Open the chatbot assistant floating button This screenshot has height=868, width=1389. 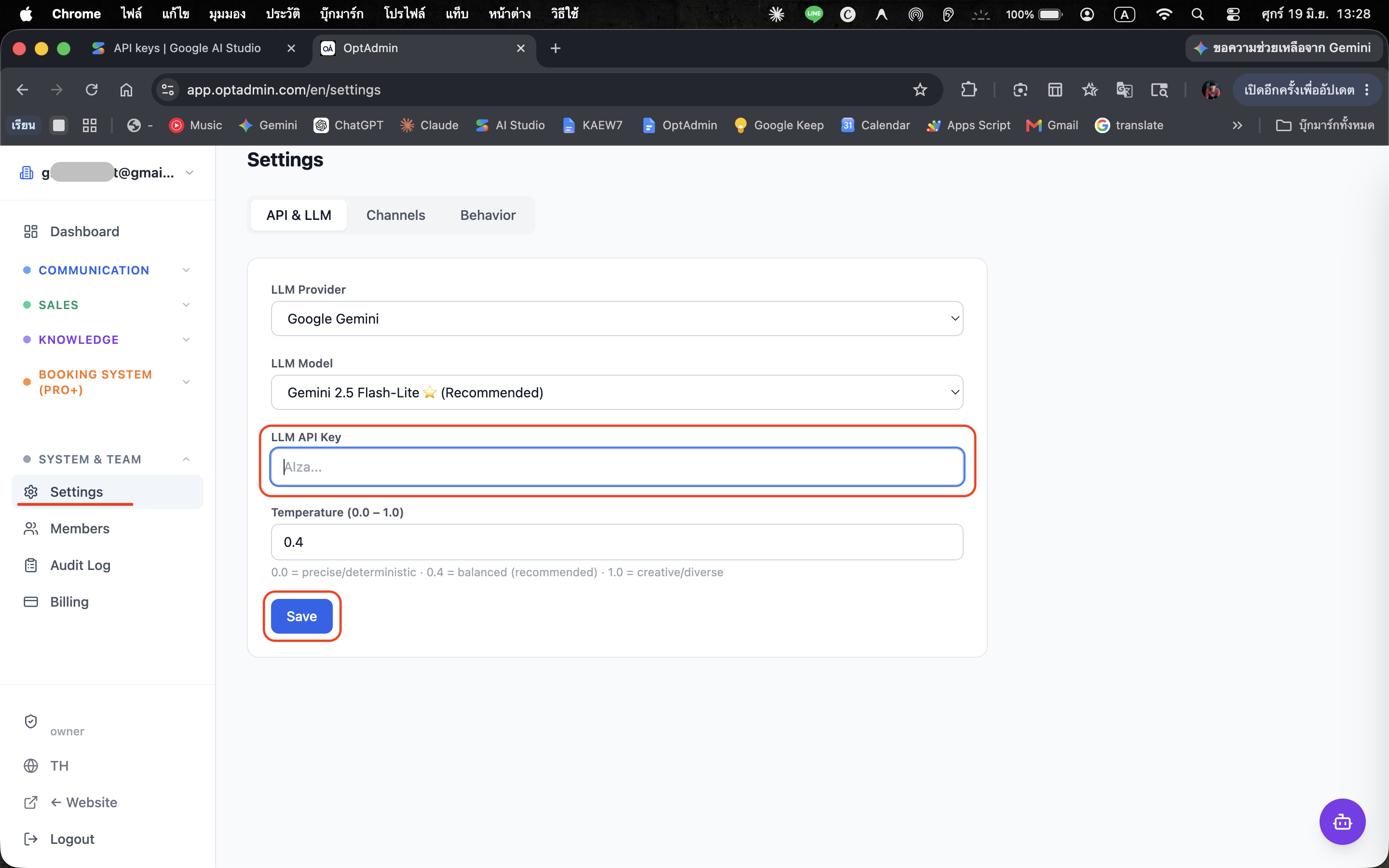1342,822
